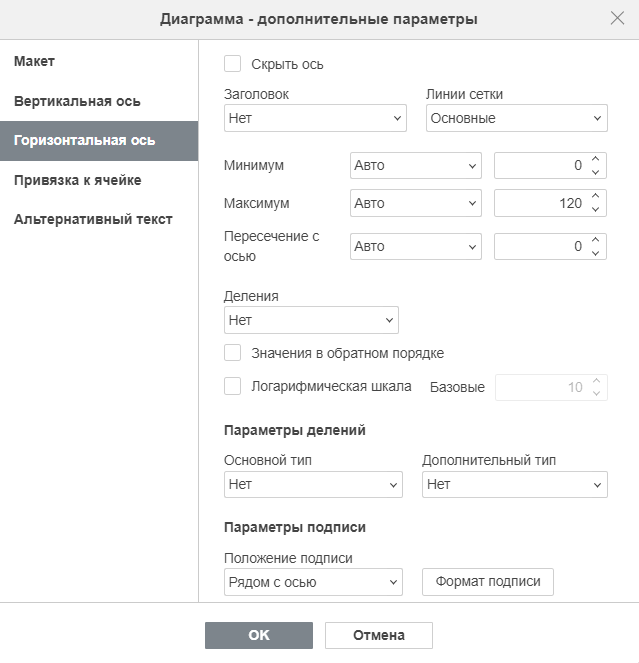Confirm settings with the OK button

click(x=259, y=635)
